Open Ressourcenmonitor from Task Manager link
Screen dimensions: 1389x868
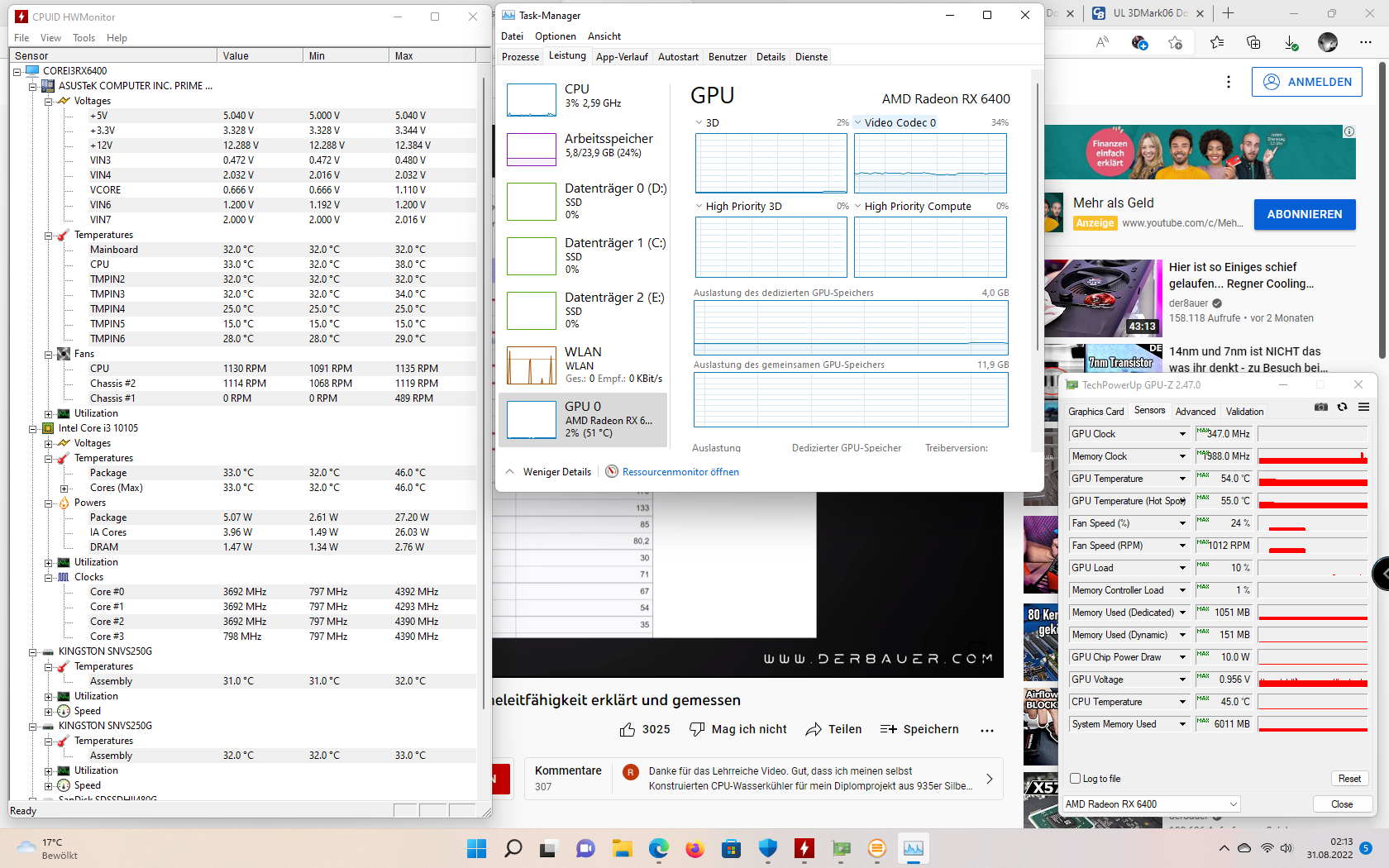(681, 471)
